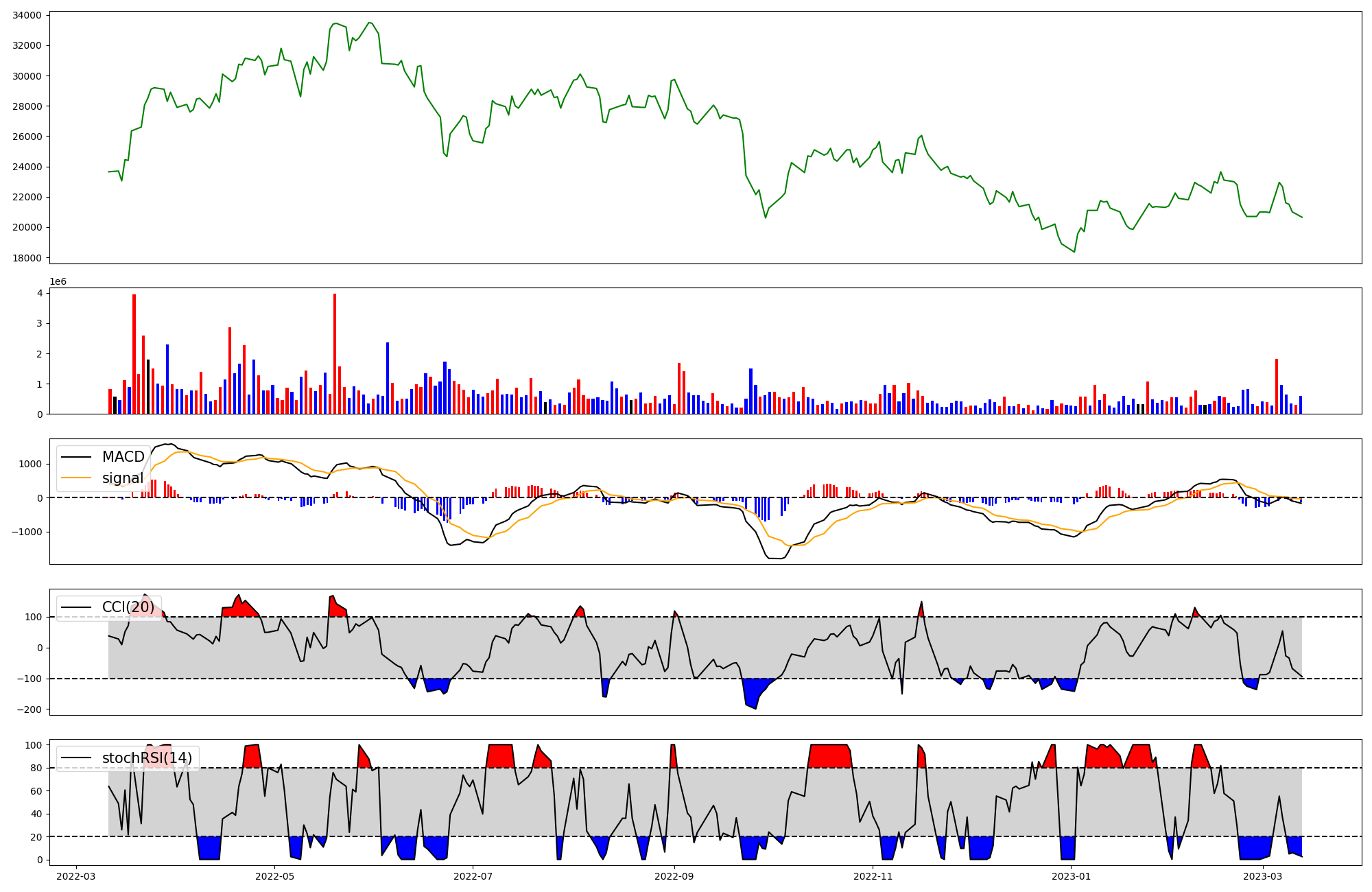Click the 1000 tick on MACD axis
Screen dimensions: 1372x892
(30, 464)
